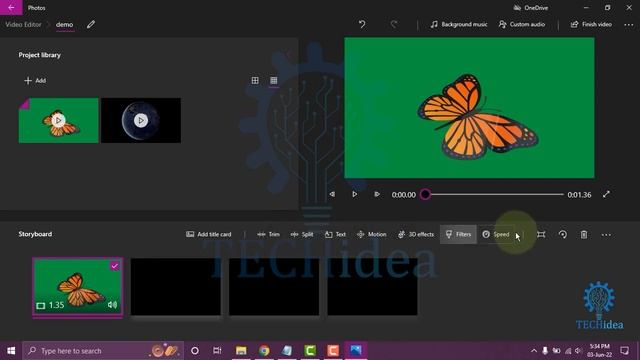Step back one frame

pyautogui.click(x=332, y=194)
